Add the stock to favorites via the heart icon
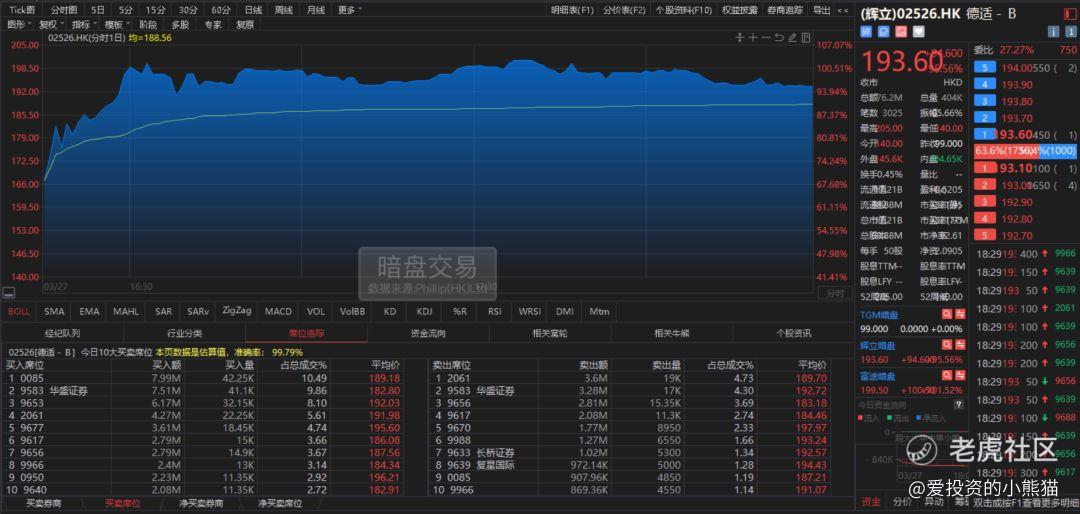This screenshot has height=514, width=1080. pos(917,31)
